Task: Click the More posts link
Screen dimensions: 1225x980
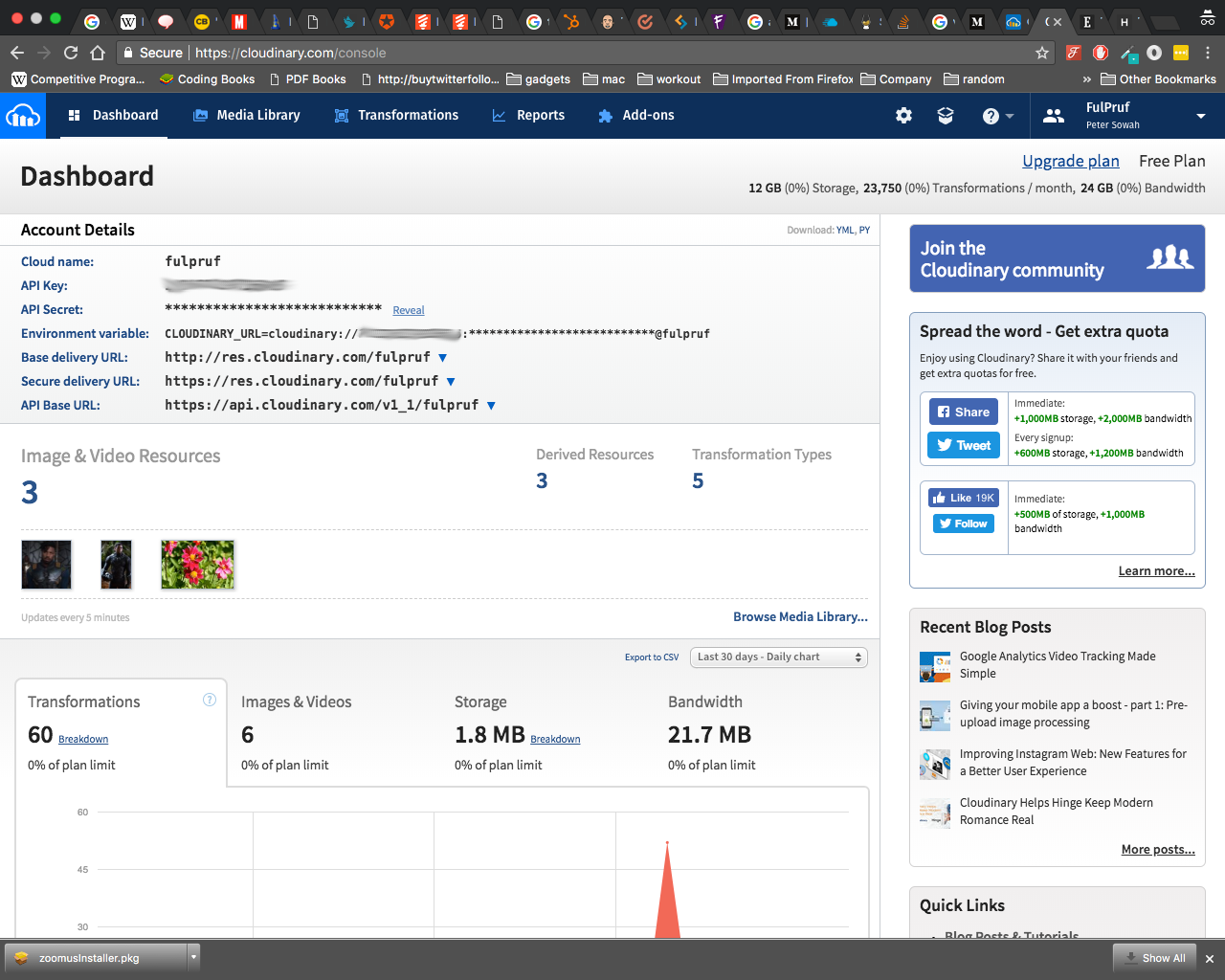Action: [1158, 850]
